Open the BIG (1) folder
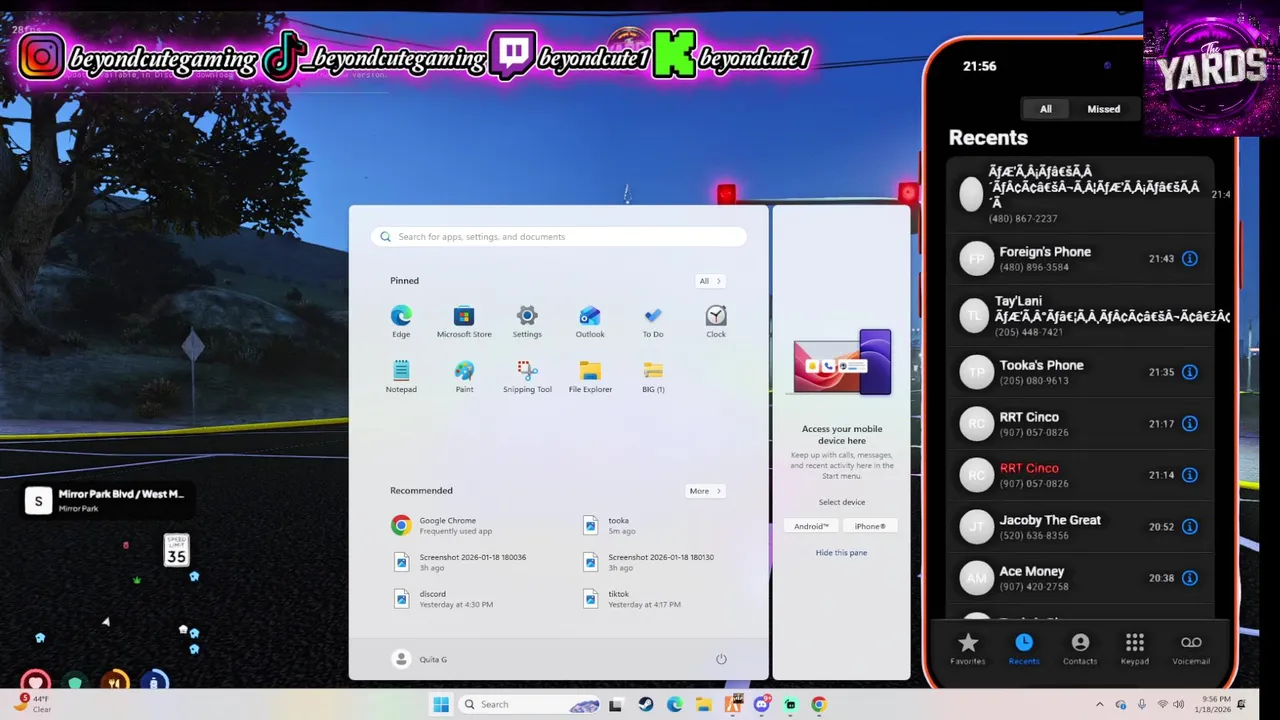The height and width of the screenshot is (720, 1280). pos(653,377)
